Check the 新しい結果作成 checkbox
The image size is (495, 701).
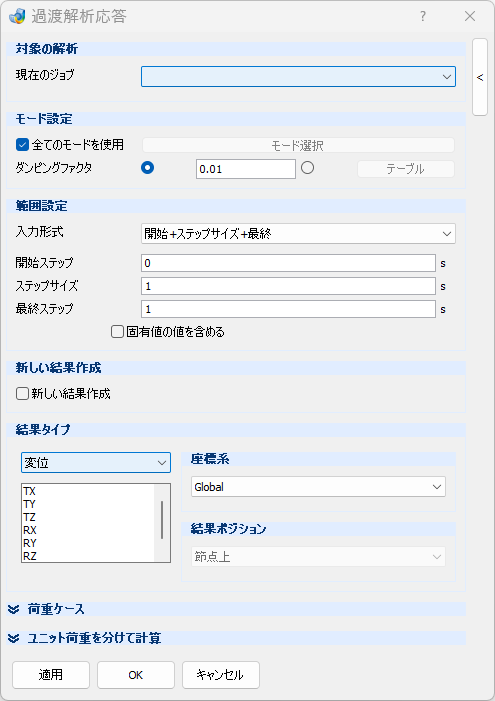[22, 393]
